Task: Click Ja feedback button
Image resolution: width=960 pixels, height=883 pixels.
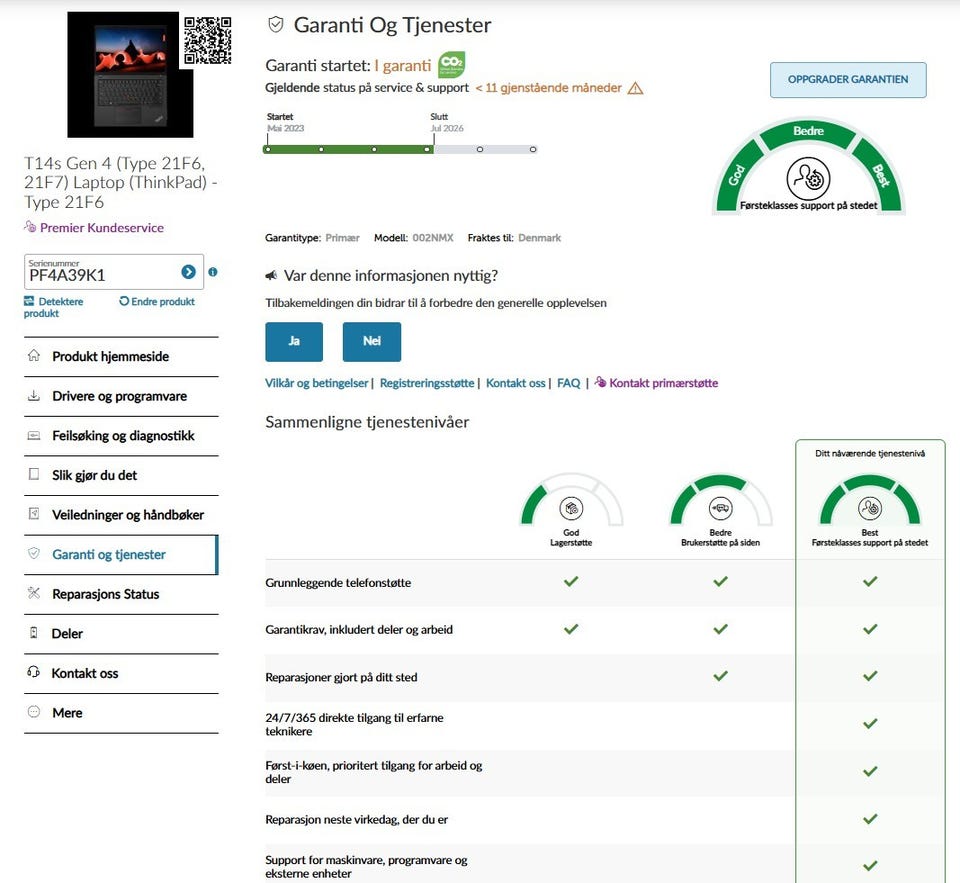Action: tap(294, 342)
